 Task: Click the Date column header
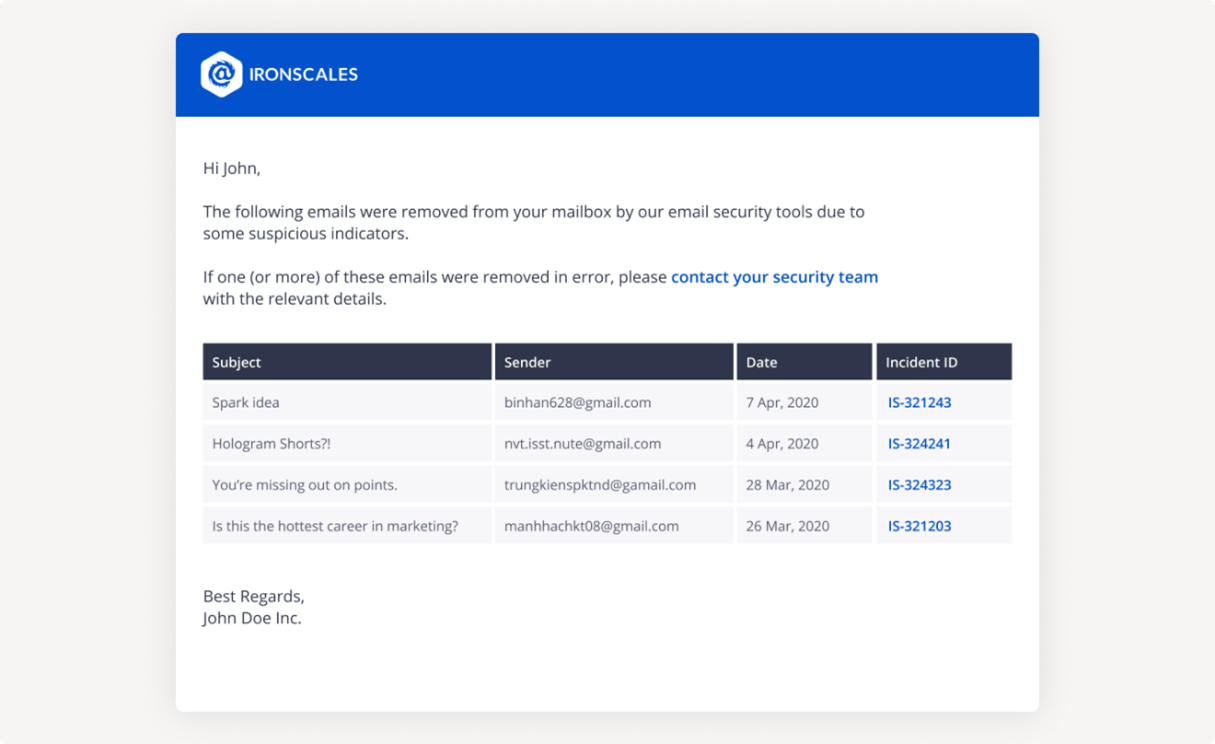pyautogui.click(x=804, y=362)
